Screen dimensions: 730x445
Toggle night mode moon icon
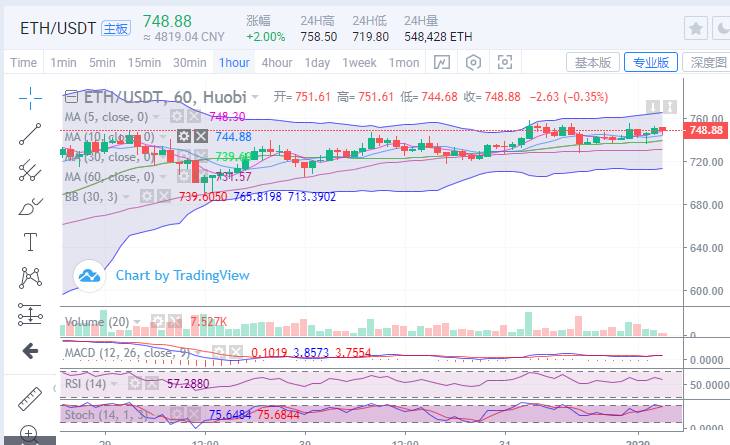722,28
